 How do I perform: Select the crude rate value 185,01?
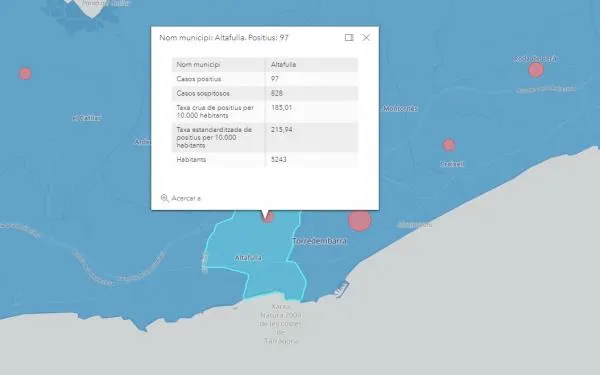coord(281,108)
